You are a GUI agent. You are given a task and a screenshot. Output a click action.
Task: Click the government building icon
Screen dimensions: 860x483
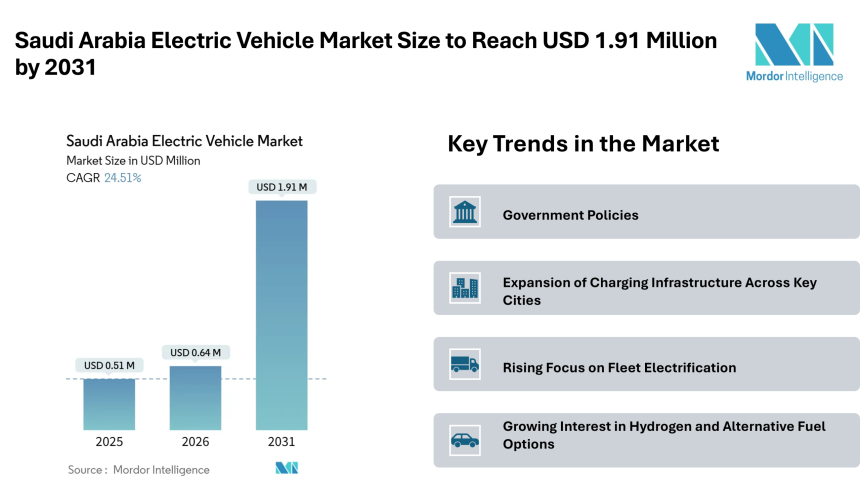click(x=464, y=212)
